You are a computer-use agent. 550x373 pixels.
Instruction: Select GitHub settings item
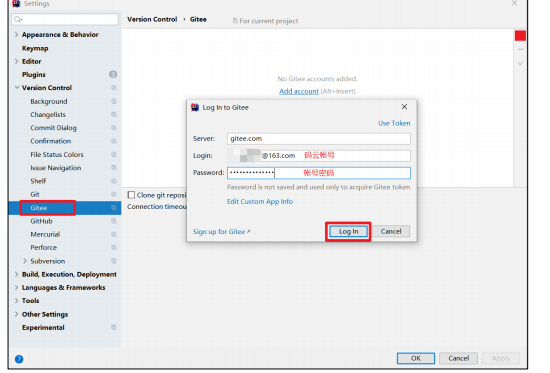tap(41, 221)
